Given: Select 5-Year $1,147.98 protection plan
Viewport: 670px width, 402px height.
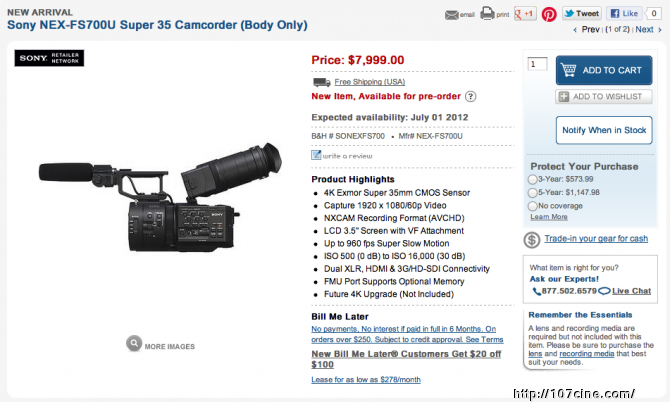Looking at the screenshot, I should click(x=532, y=193).
